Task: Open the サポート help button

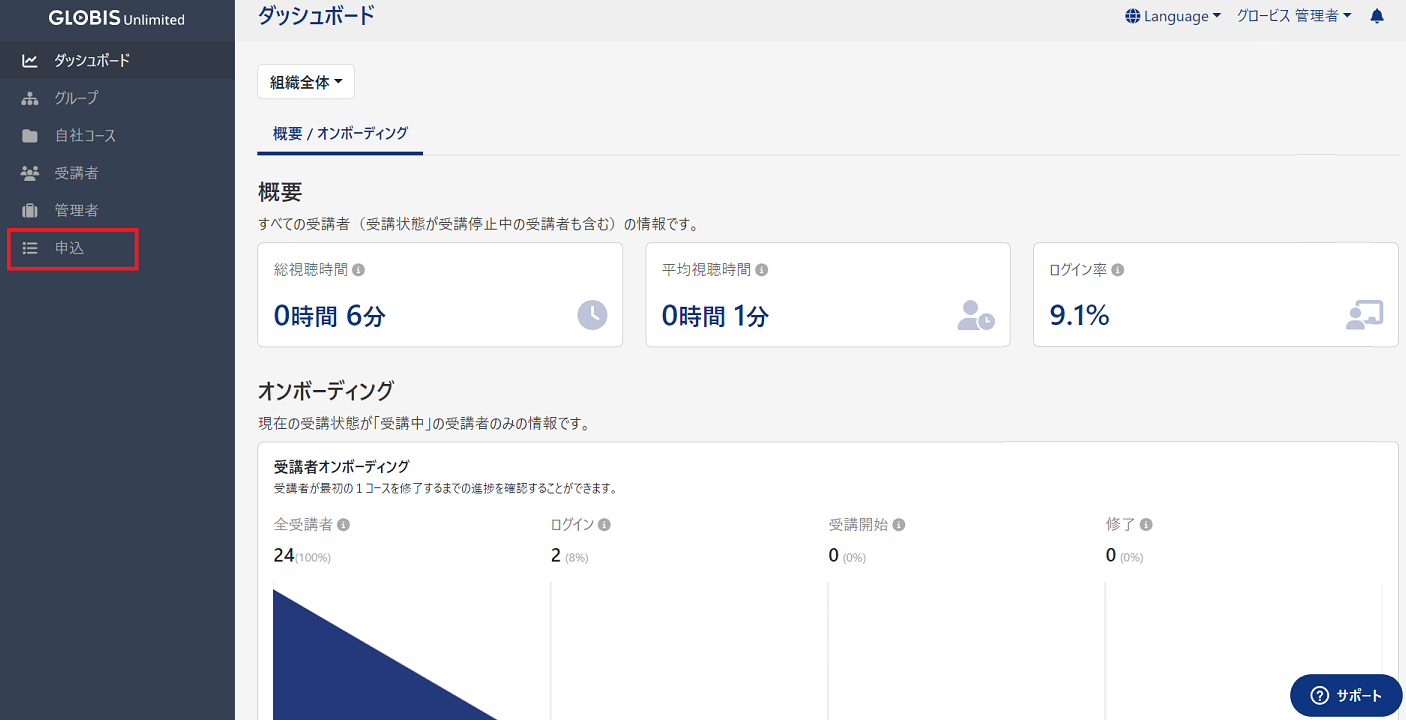Action: (1346, 696)
